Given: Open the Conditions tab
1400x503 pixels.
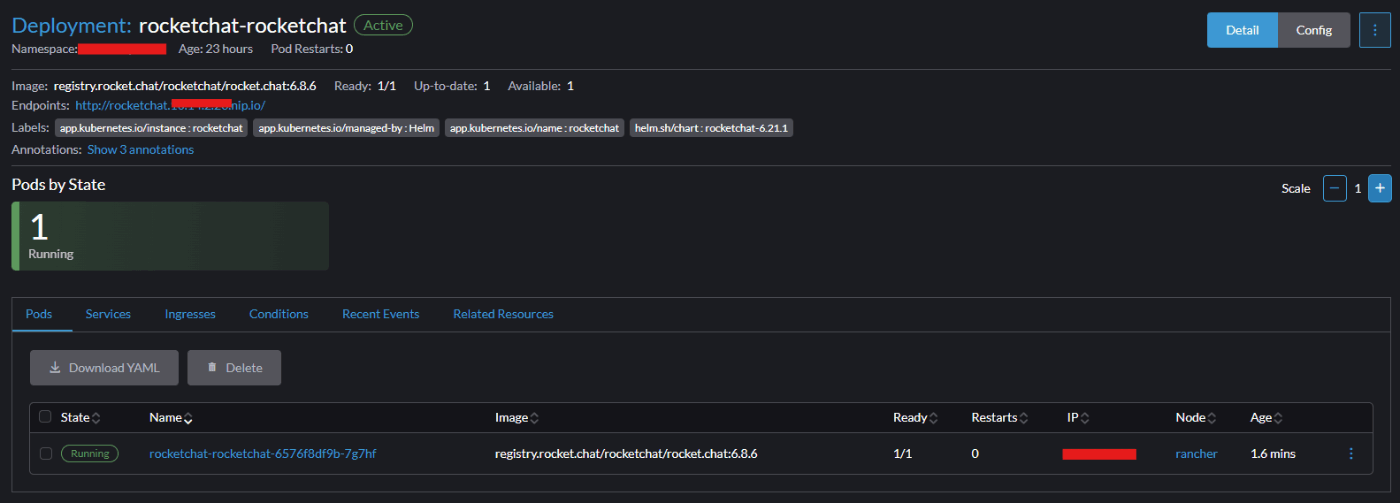Looking at the screenshot, I should tap(279, 314).
